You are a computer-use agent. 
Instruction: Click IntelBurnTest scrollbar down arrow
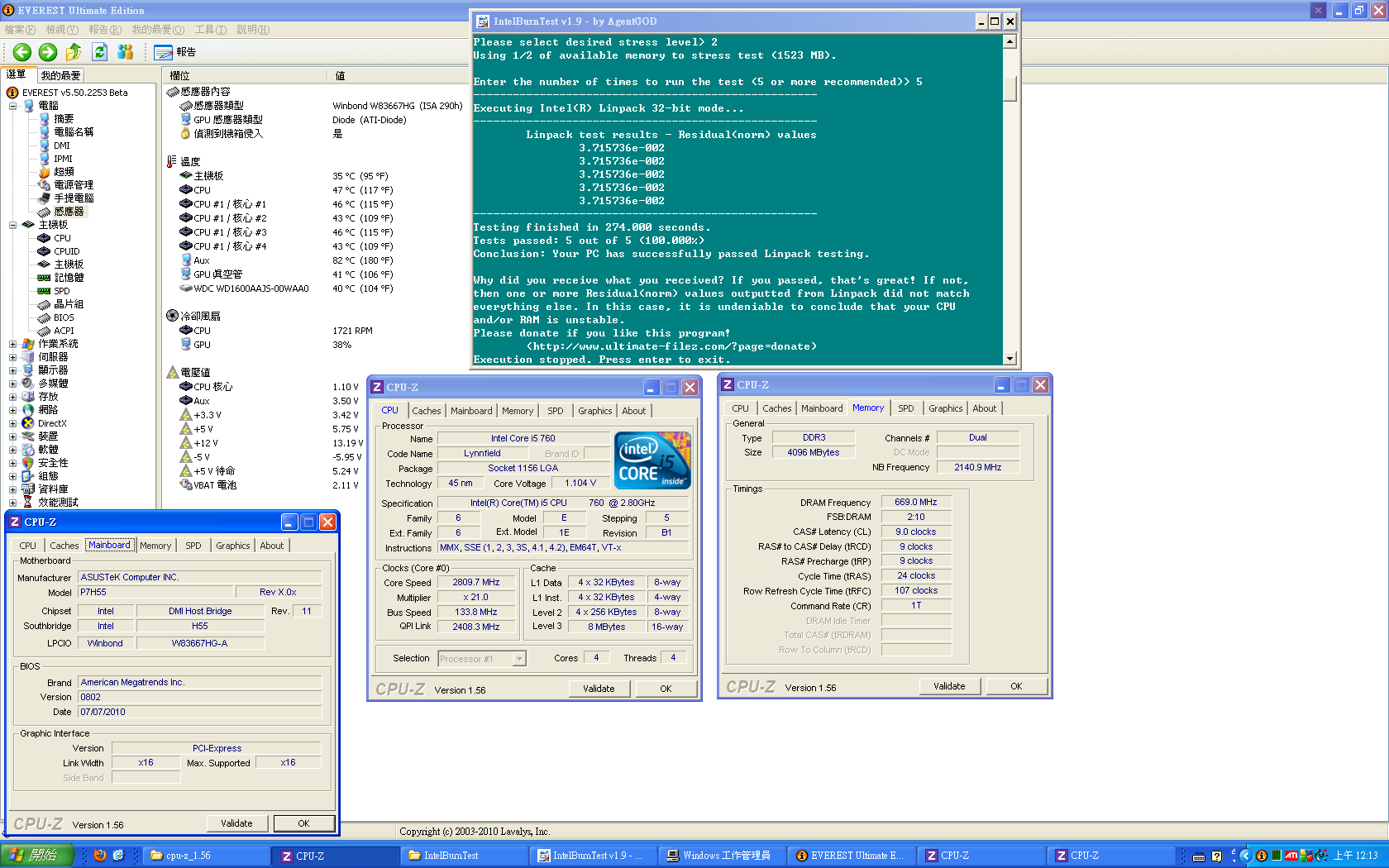(x=1010, y=359)
